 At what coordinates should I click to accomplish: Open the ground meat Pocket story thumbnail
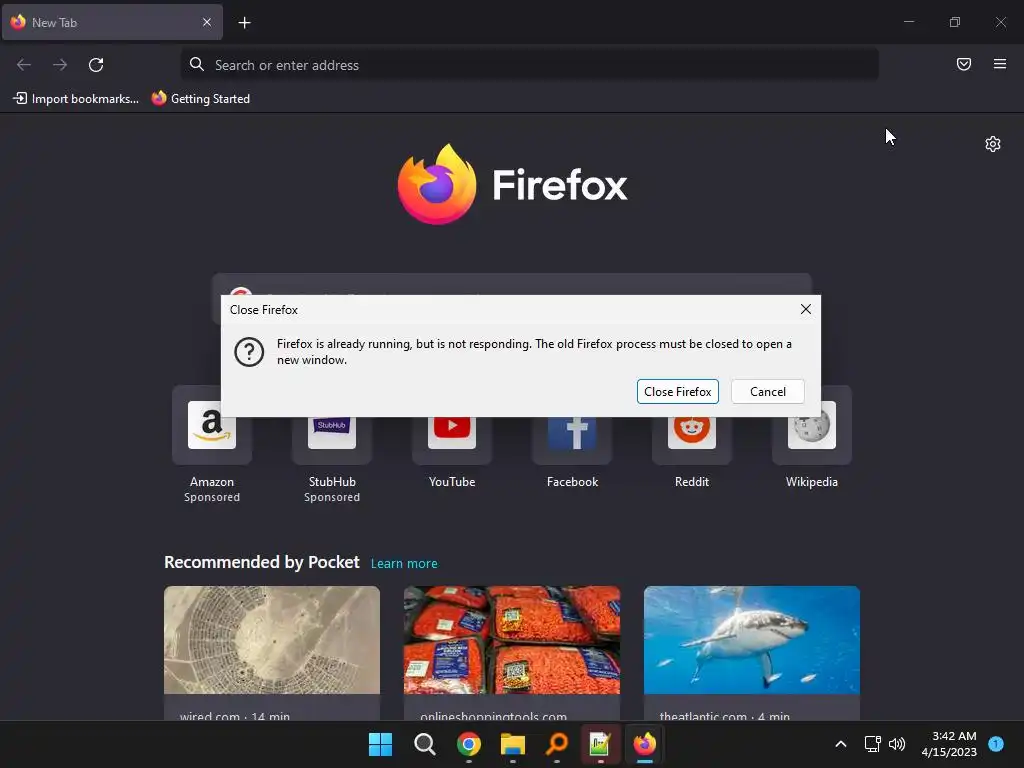point(512,640)
